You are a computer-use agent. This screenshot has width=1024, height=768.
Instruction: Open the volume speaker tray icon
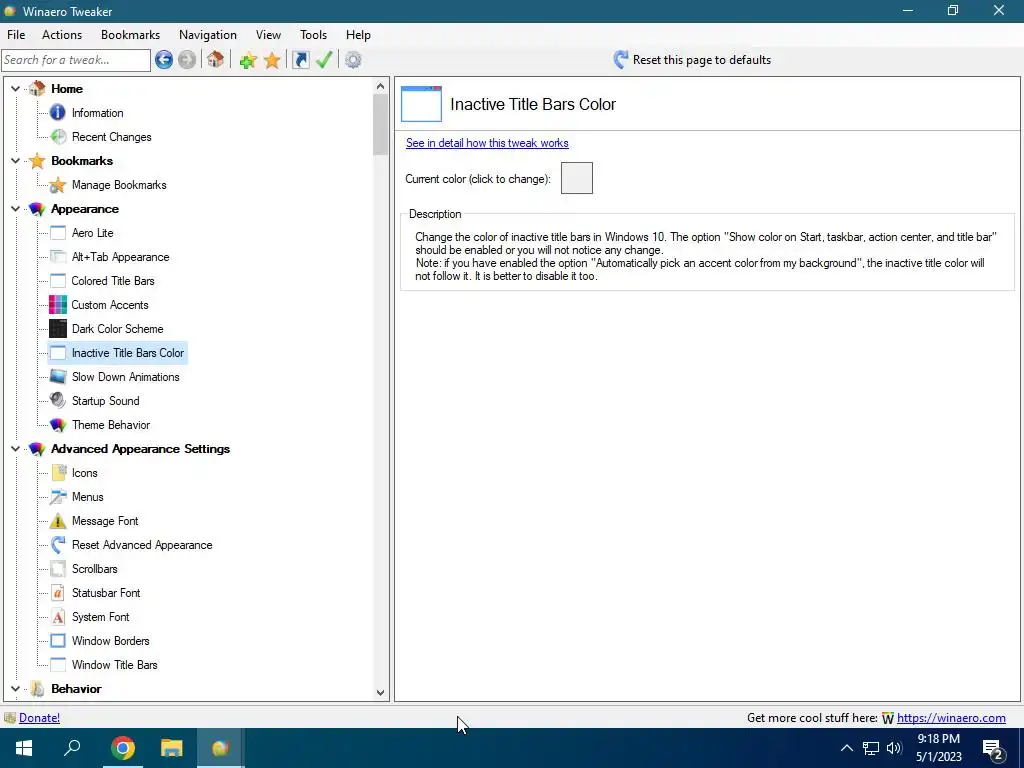click(894, 748)
